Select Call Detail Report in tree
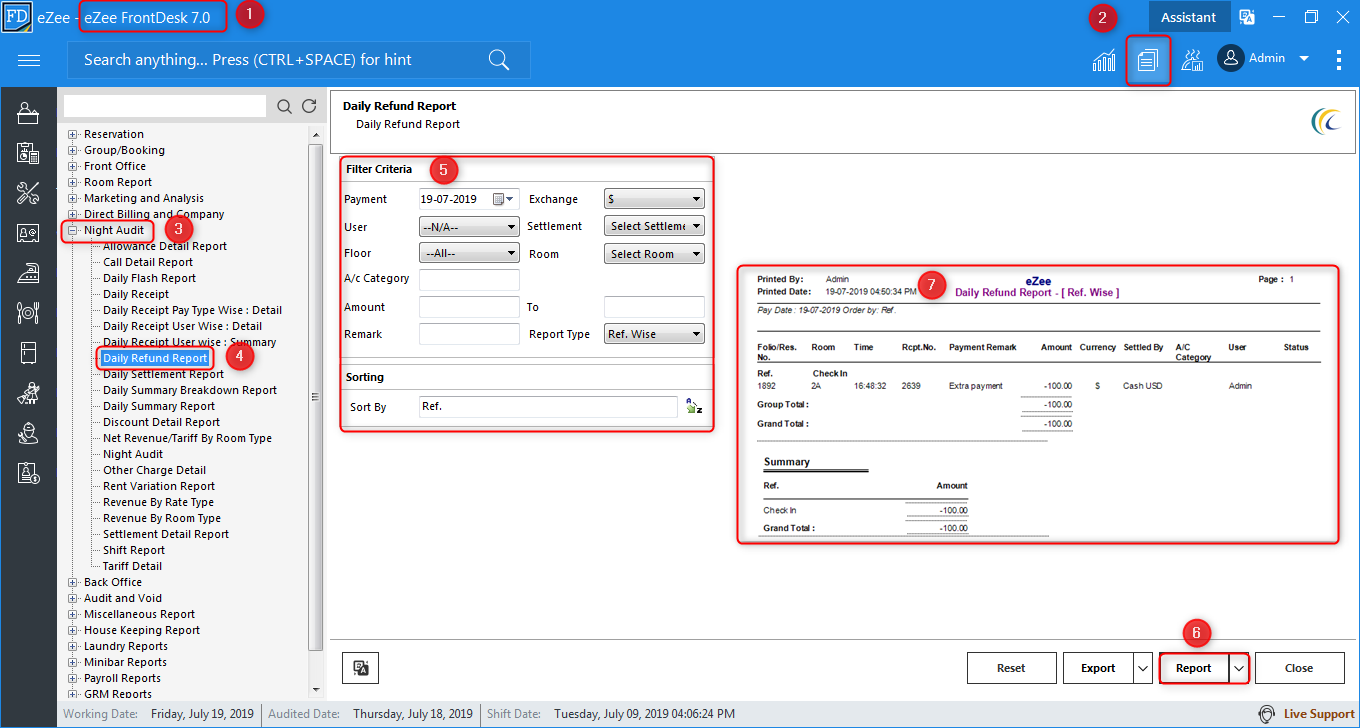The image size is (1360, 728). (148, 262)
